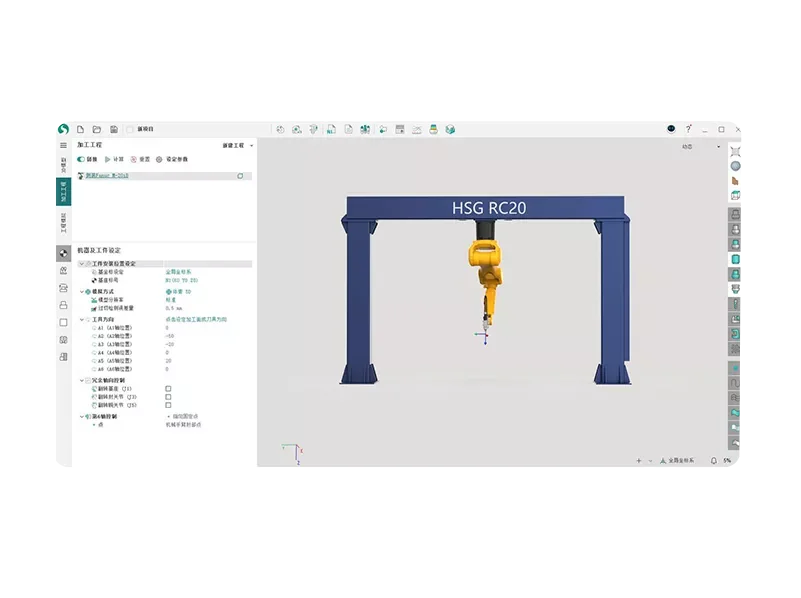Click the HSG RC20 gantry beam
Viewport: 801px width, 598px height.
pos(485,208)
